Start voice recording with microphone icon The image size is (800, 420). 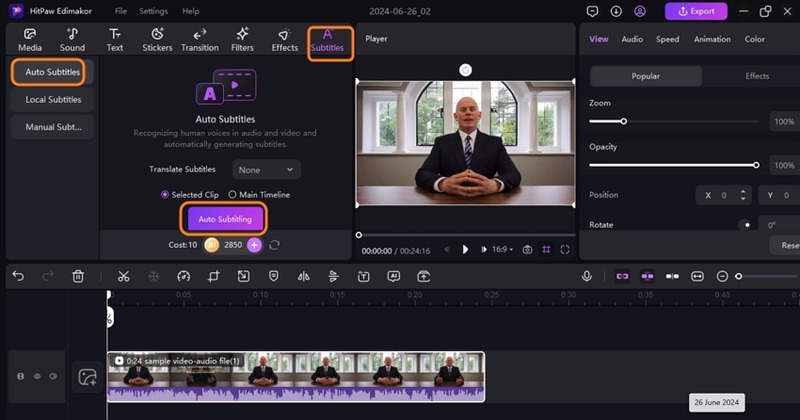pos(587,276)
